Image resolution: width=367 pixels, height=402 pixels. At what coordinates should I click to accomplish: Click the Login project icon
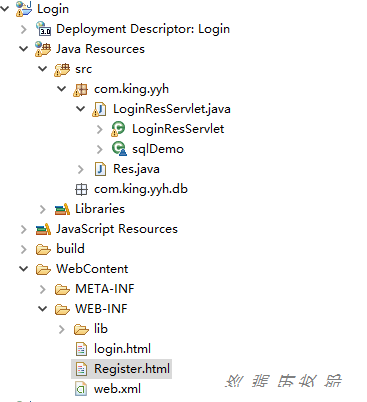(x=24, y=9)
